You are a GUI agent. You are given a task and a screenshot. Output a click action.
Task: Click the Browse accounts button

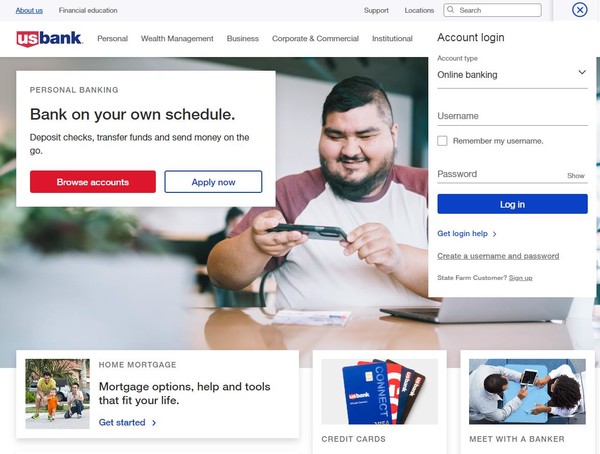tap(93, 182)
